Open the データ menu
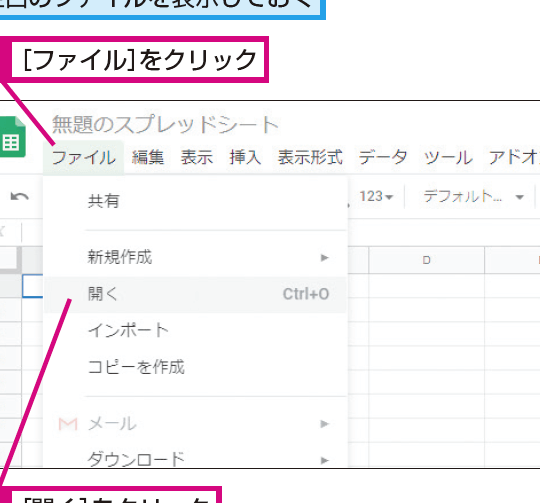Viewport: 540px width, 503px height. 383,158
